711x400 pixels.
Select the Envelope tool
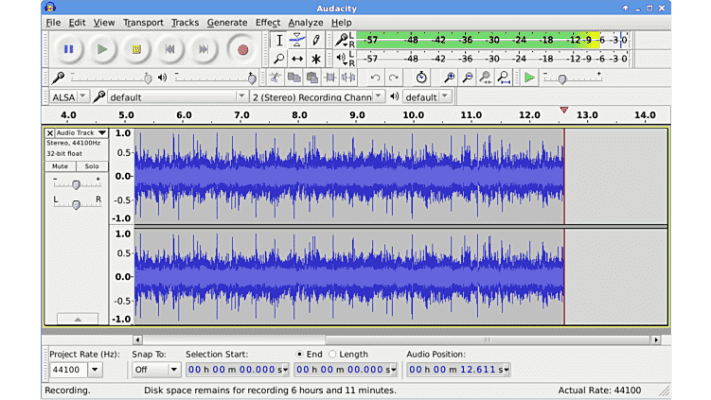[297, 40]
